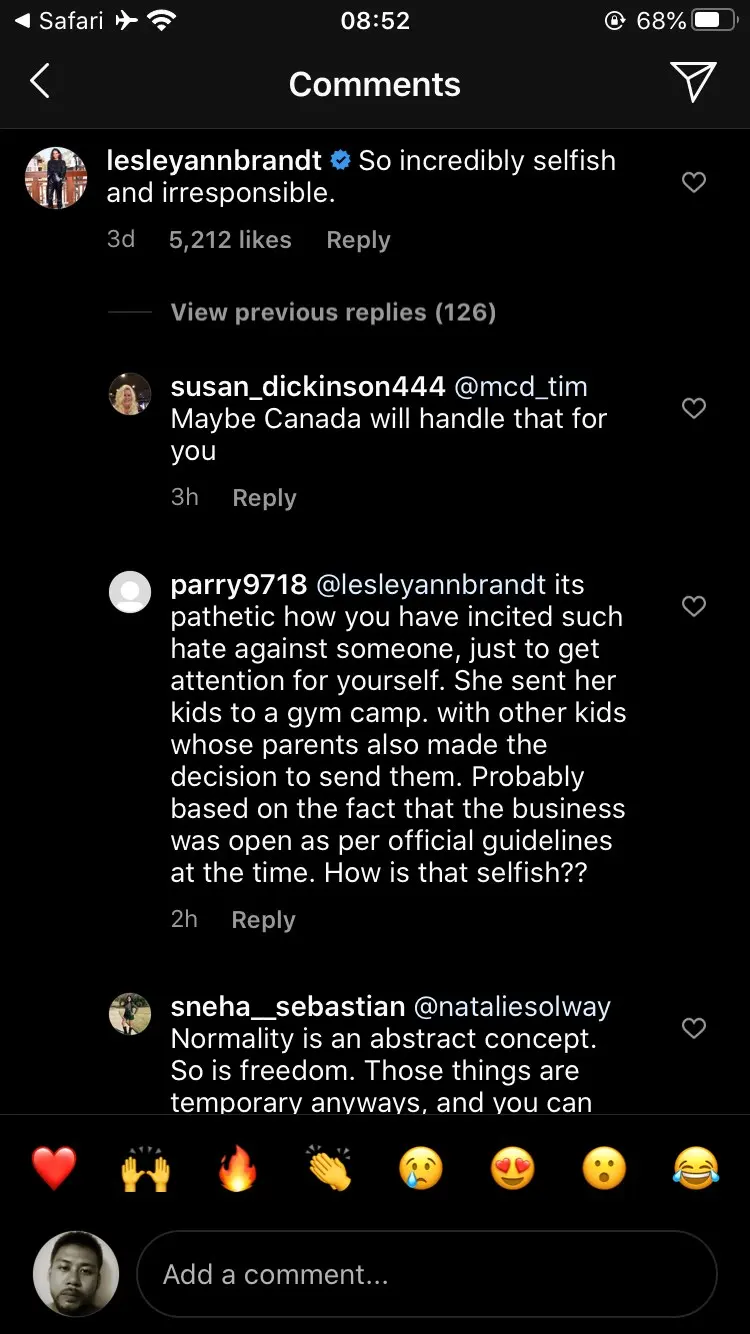Open the @mcd_tim mention link
Viewport: 750px width, 1334px height.
click(521, 387)
